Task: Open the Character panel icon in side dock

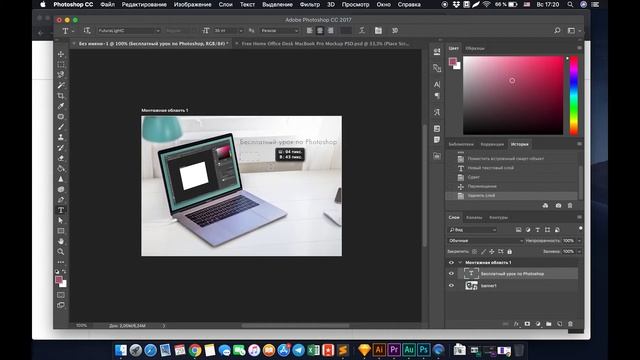Action: coord(437,84)
